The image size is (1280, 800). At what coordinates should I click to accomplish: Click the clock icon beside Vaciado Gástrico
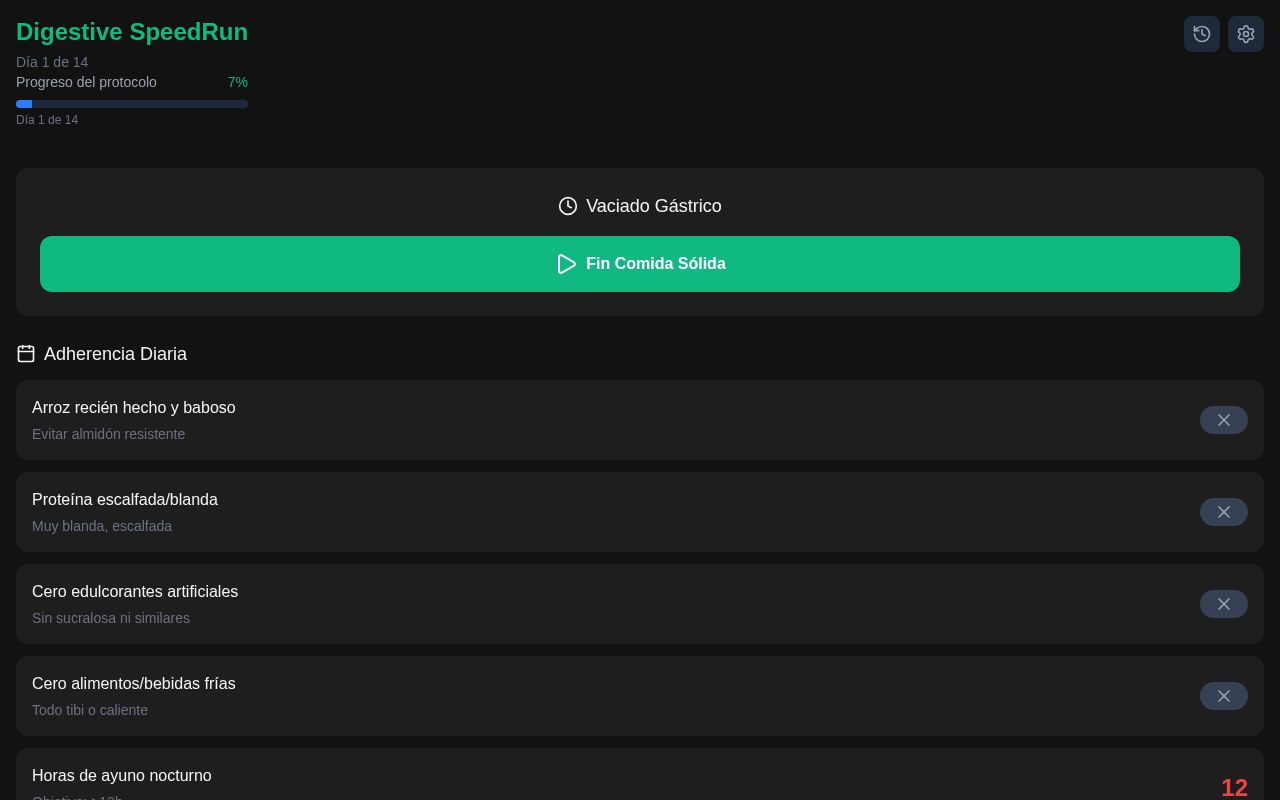pyautogui.click(x=568, y=206)
